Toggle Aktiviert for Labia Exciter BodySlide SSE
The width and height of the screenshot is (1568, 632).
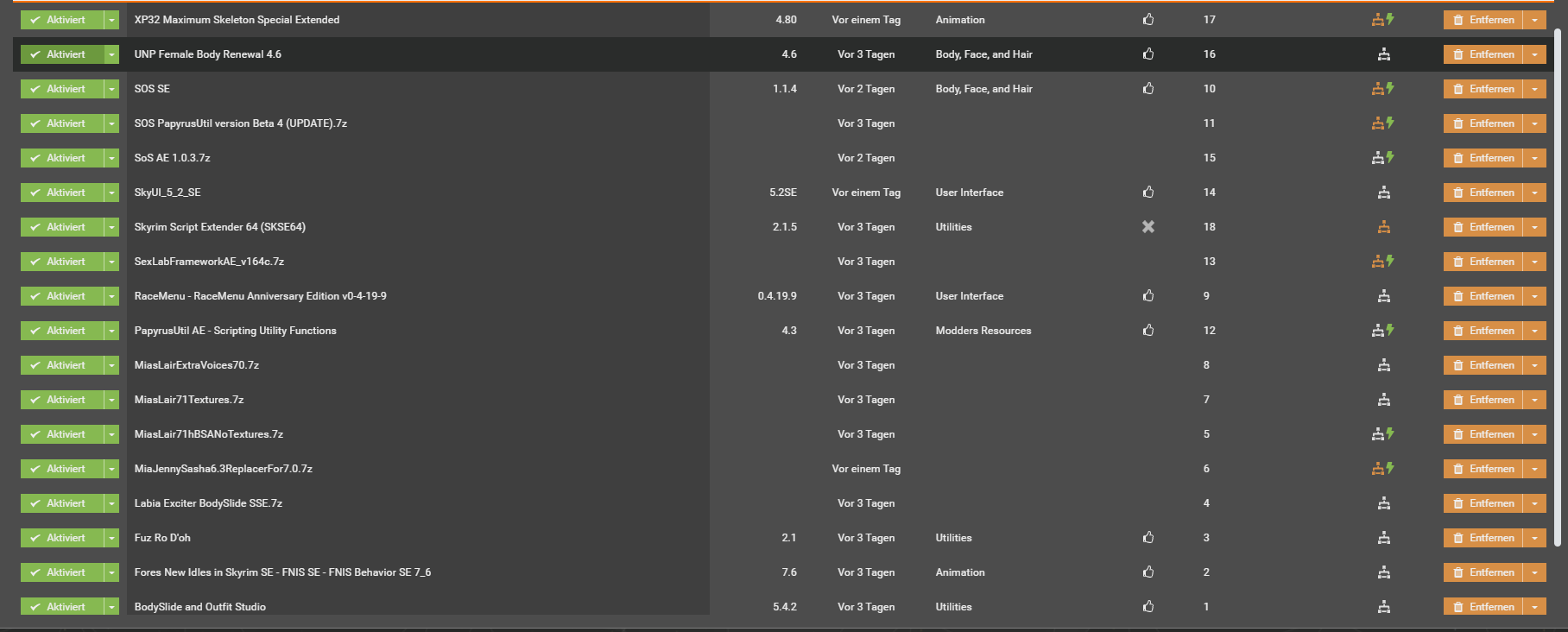(x=61, y=503)
